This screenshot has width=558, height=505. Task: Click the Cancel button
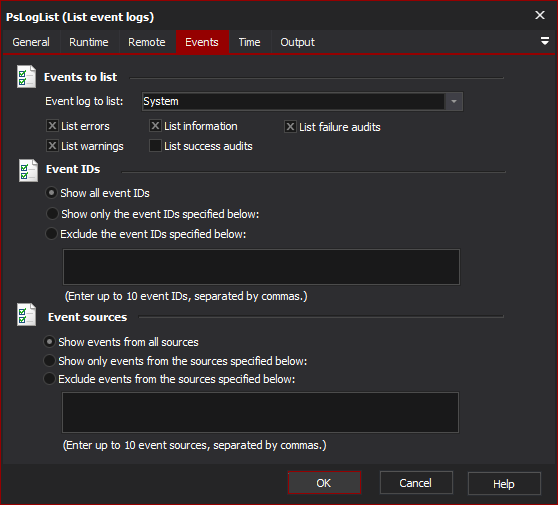pos(416,483)
